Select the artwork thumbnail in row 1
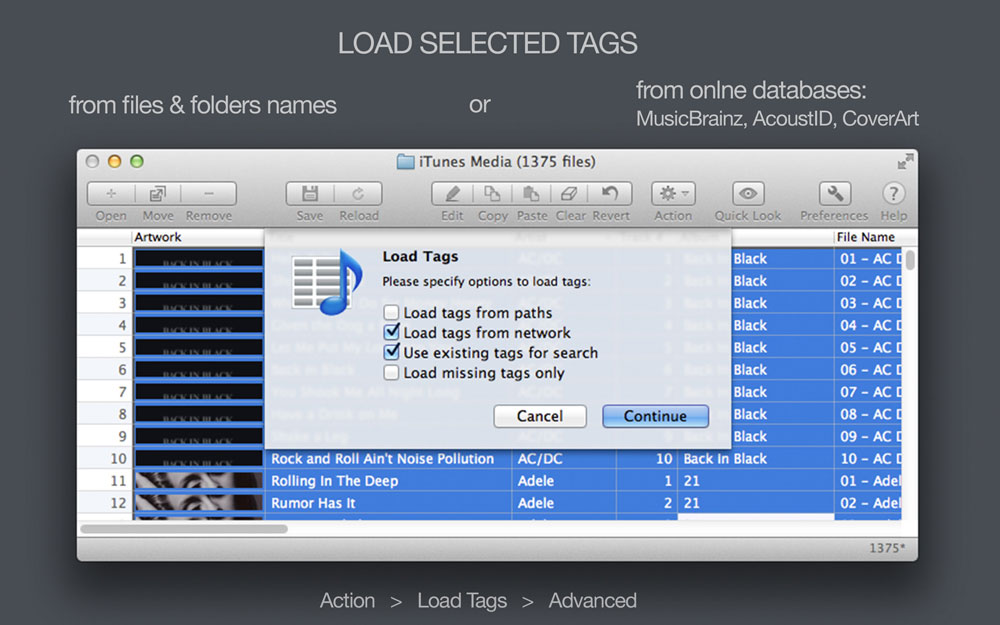The height and width of the screenshot is (625, 1000). (198, 258)
